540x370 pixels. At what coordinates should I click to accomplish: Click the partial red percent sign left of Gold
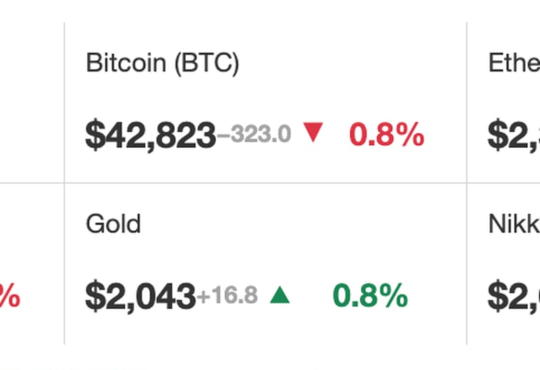coord(10,295)
